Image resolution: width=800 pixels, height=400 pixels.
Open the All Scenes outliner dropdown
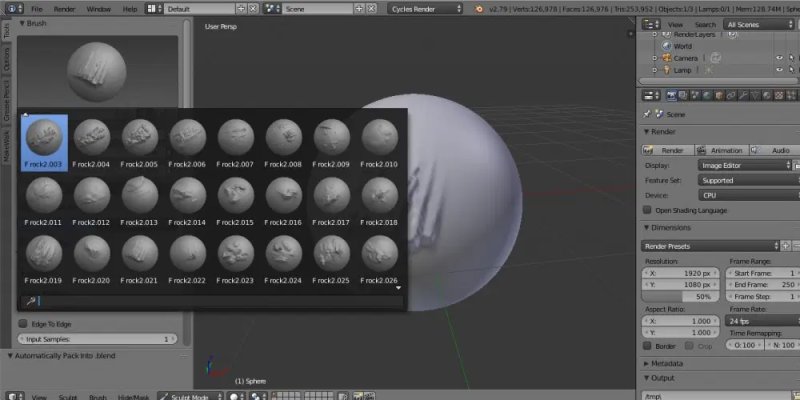click(759, 24)
